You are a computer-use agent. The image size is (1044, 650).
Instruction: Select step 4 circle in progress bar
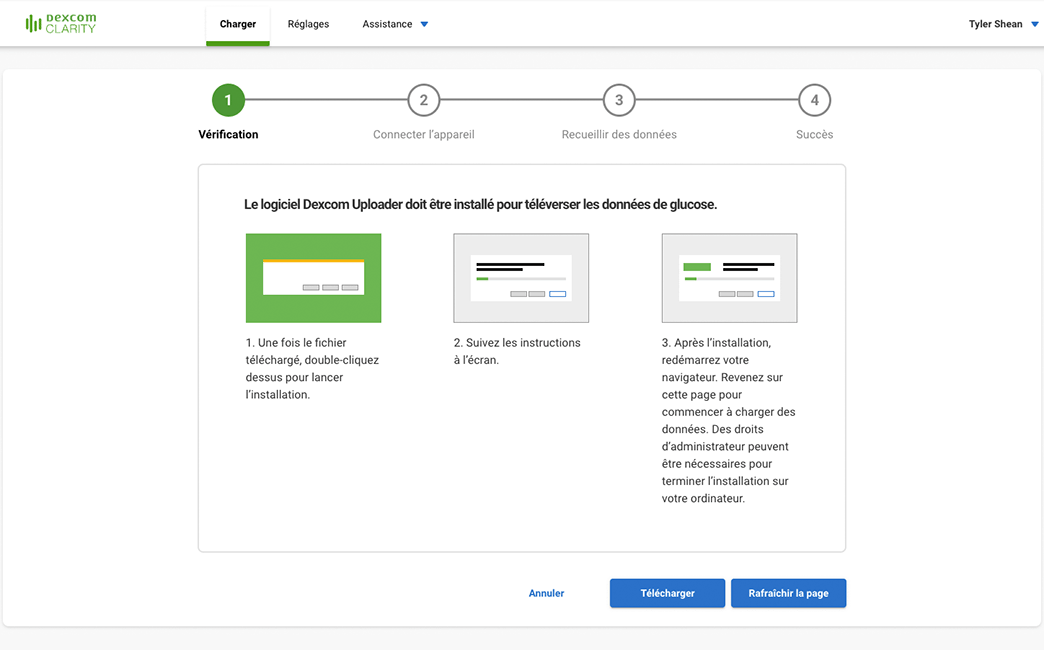[x=814, y=100]
